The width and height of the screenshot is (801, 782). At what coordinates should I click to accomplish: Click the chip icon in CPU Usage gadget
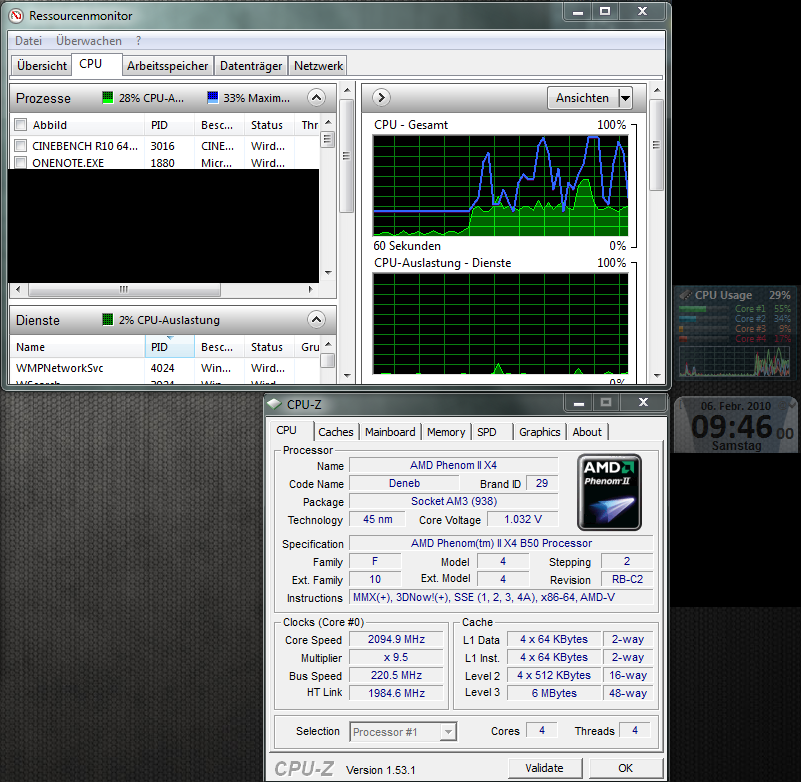[685, 295]
